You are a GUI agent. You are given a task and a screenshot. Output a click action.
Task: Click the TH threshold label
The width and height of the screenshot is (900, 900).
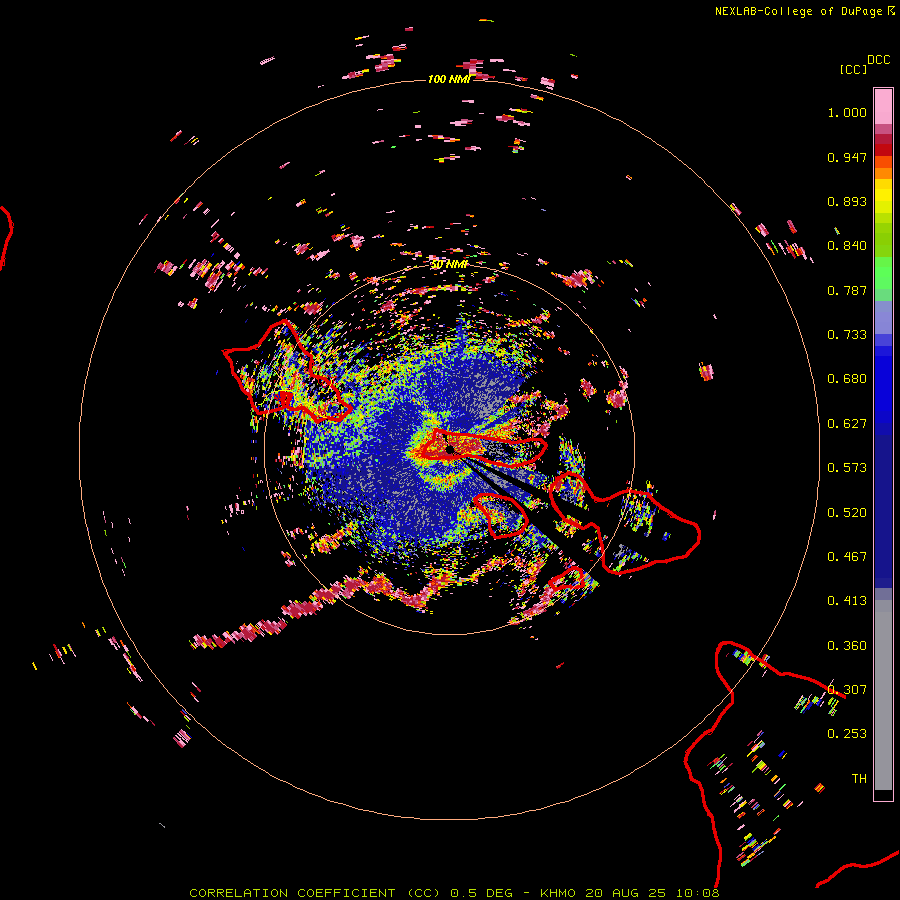tap(859, 779)
